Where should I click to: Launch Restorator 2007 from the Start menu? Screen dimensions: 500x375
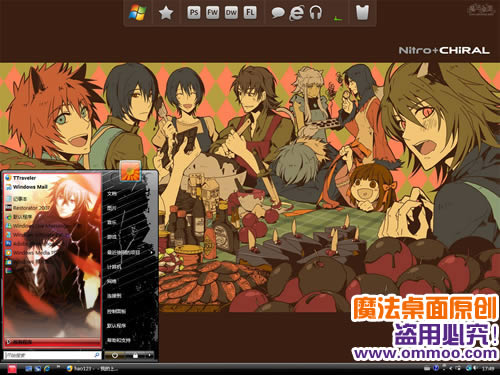[x=27, y=208]
